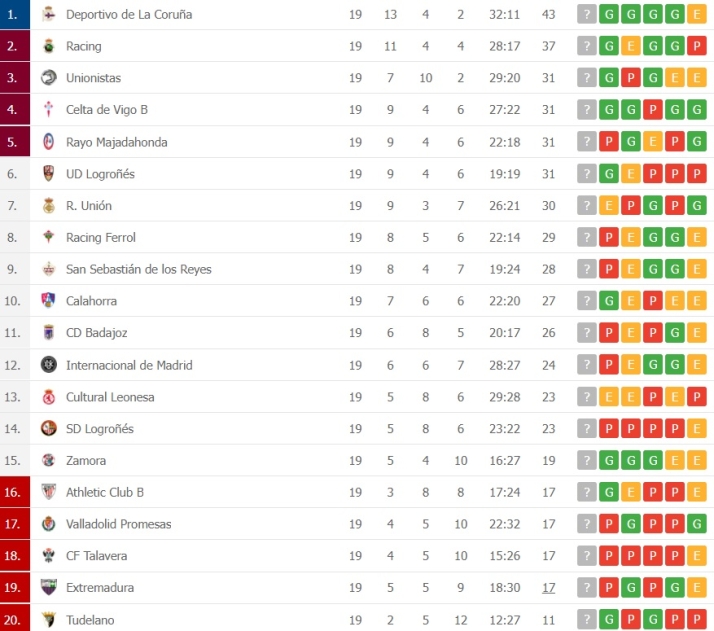Click Deportivo's orange E form badge

tap(697, 15)
